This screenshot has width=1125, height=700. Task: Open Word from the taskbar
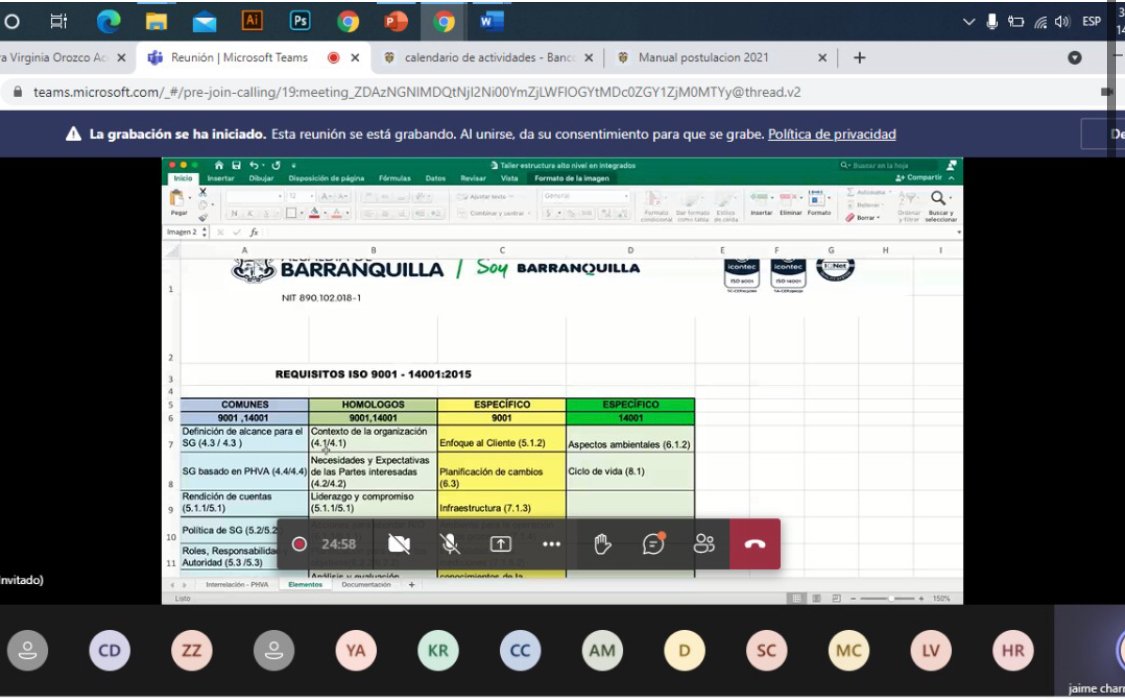tap(491, 20)
